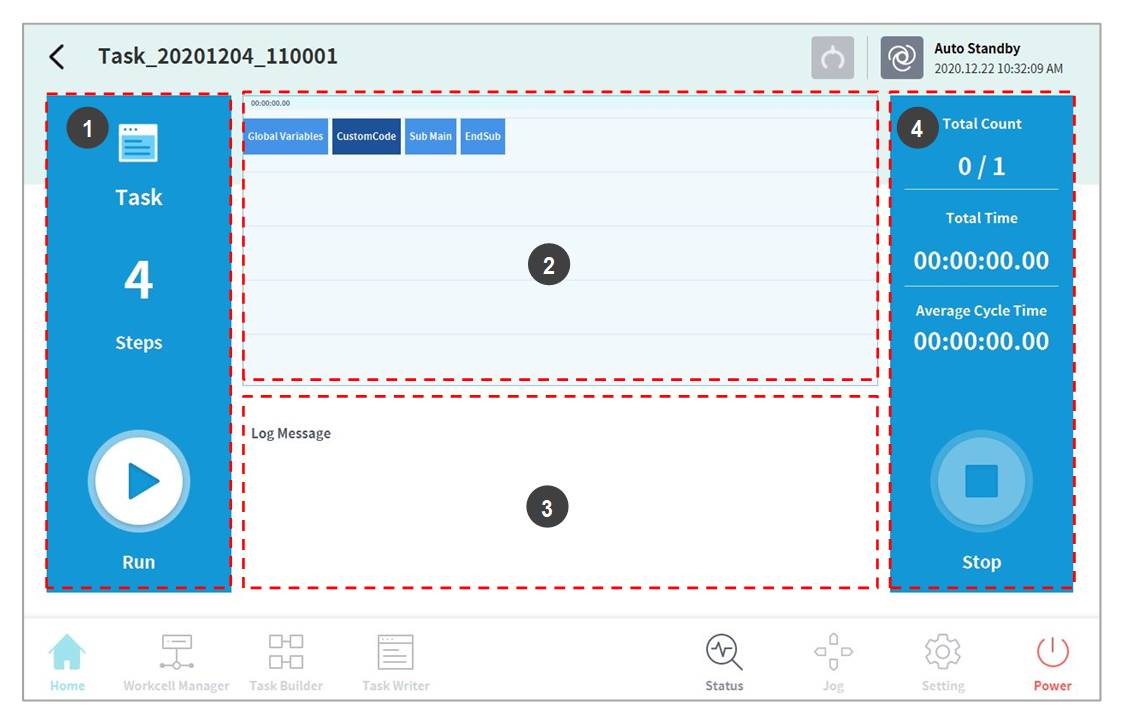Select the CustomCode step block

[x=366, y=137]
